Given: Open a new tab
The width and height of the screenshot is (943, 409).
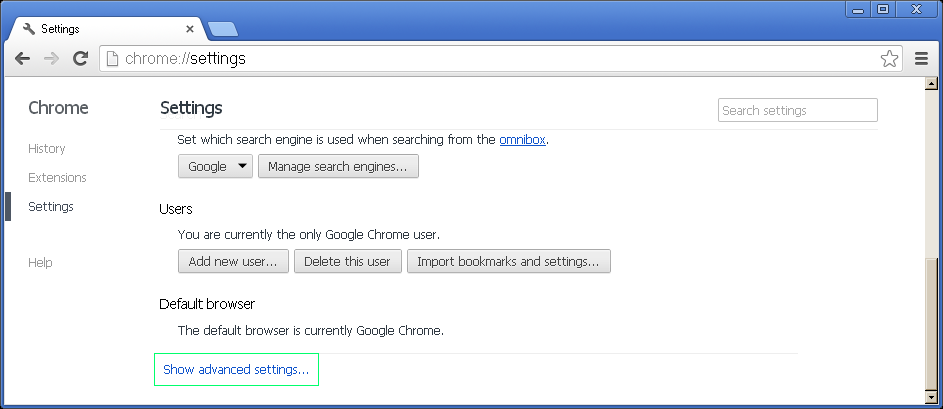Looking at the screenshot, I should (x=222, y=29).
